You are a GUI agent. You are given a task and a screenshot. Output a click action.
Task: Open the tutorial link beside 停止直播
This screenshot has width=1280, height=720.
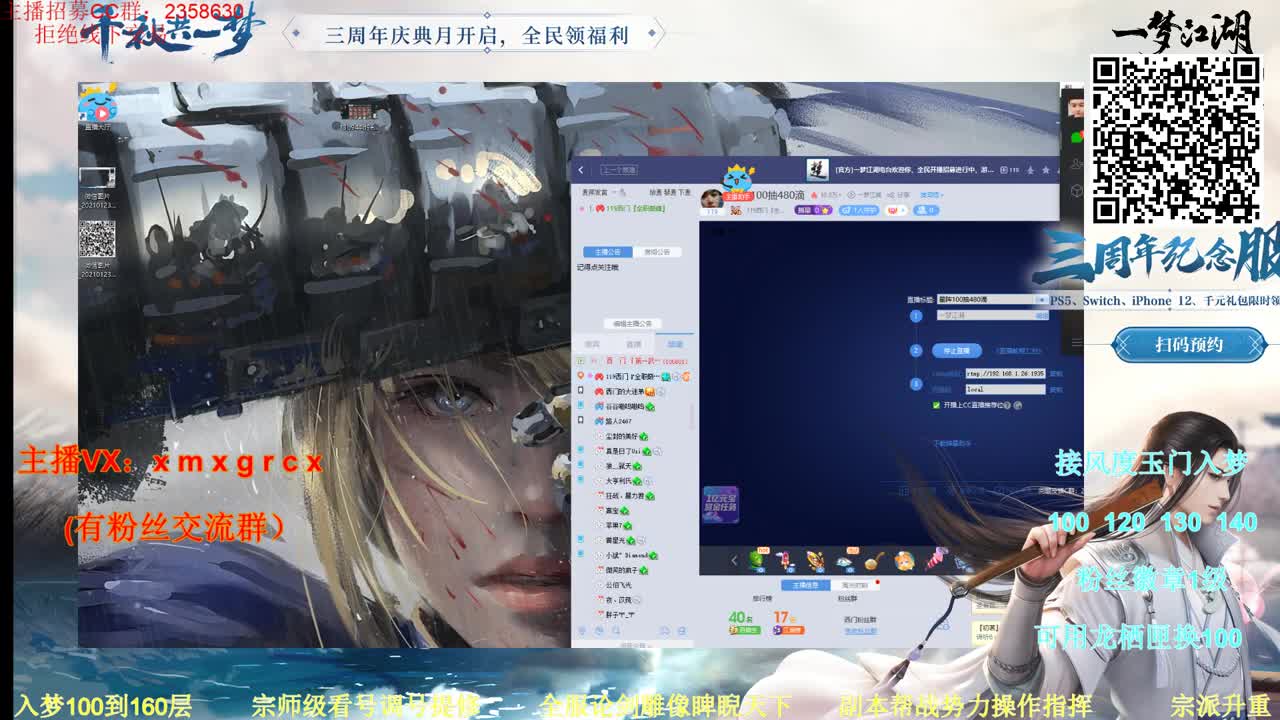pos(1019,350)
